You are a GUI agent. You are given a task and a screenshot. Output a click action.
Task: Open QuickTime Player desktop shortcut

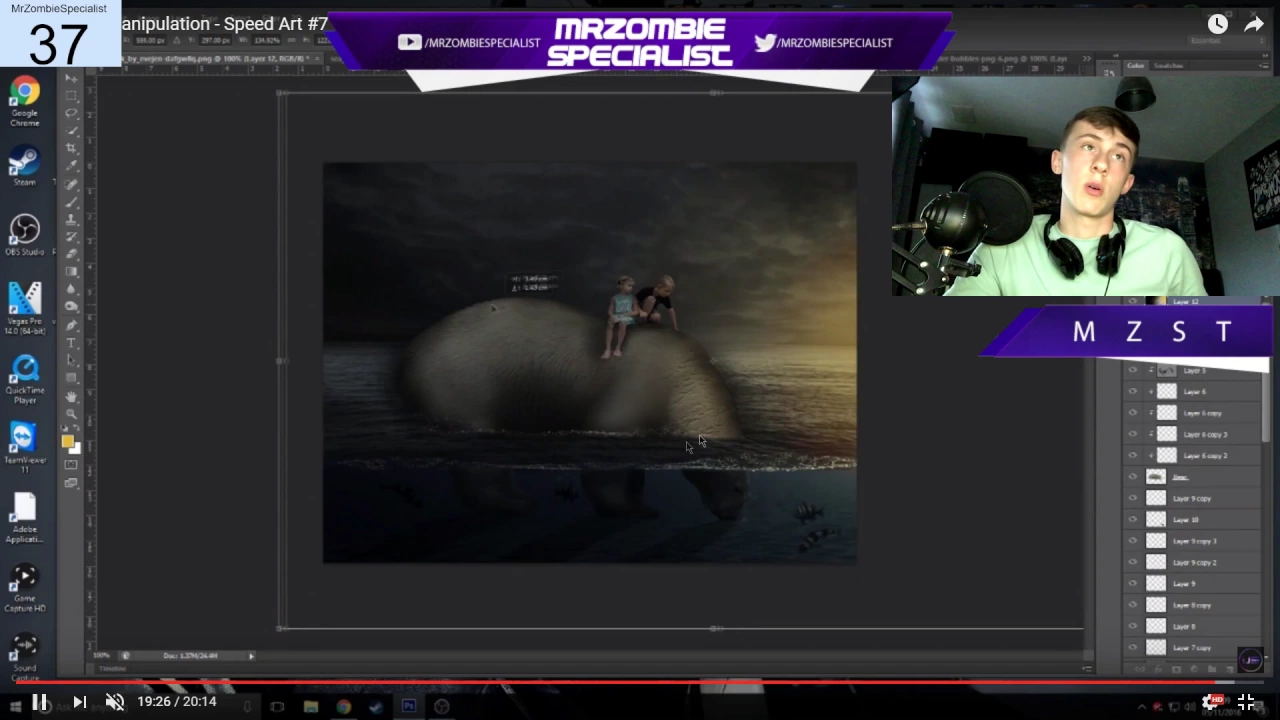click(x=25, y=378)
